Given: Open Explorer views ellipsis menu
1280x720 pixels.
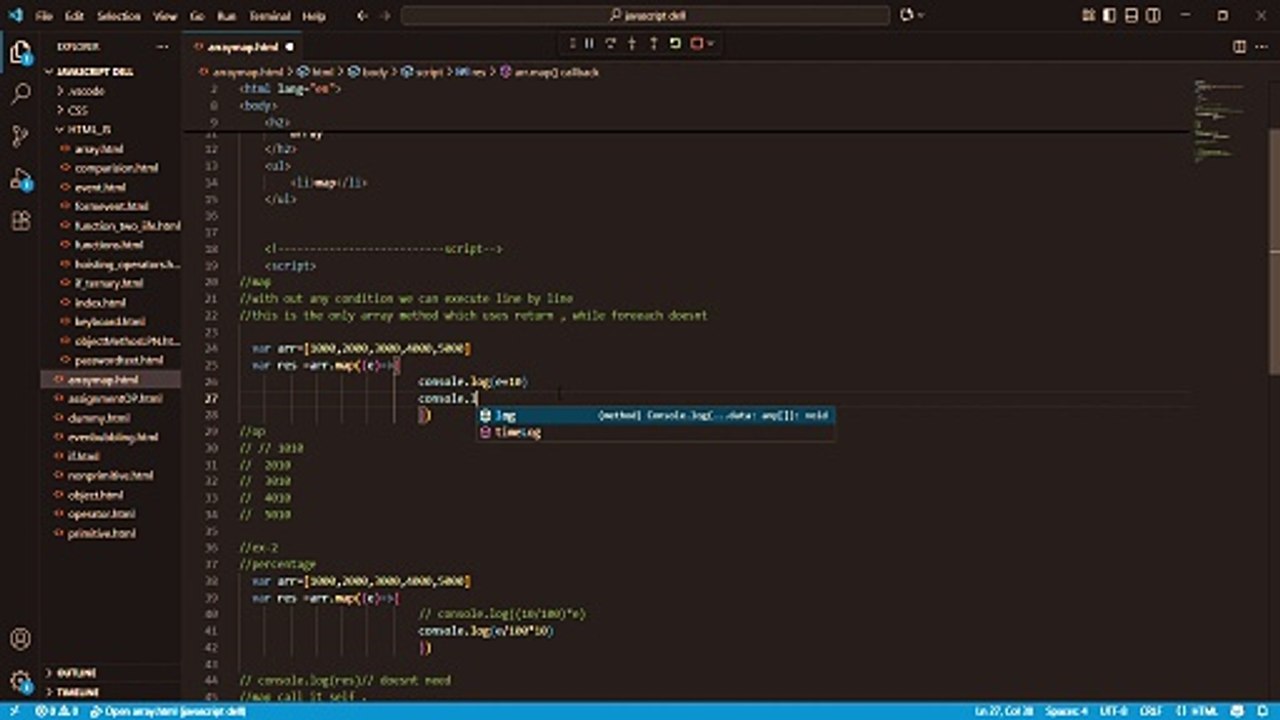Looking at the screenshot, I should point(163,47).
